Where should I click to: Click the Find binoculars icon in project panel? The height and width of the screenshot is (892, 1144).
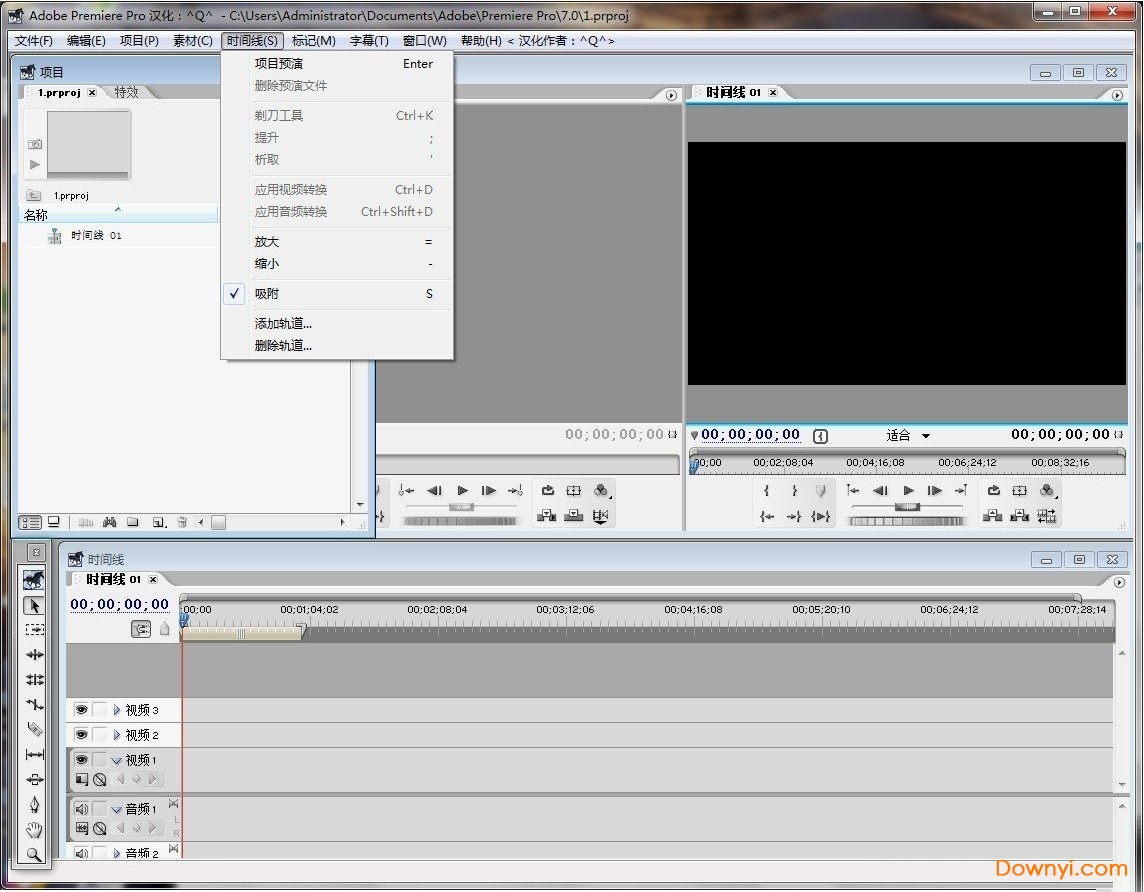110,522
